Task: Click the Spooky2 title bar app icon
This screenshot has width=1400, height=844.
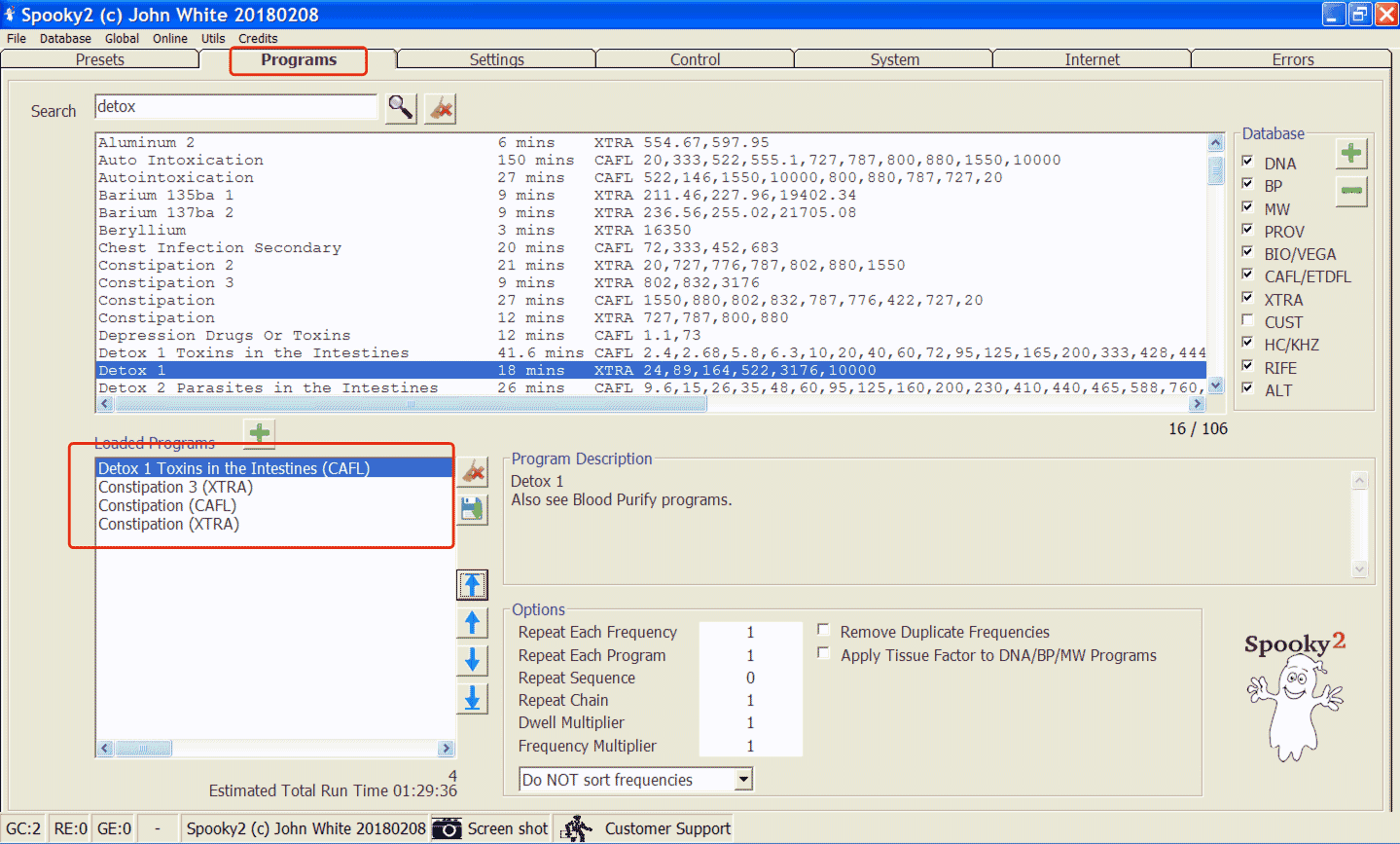Action: pos(10,15)
